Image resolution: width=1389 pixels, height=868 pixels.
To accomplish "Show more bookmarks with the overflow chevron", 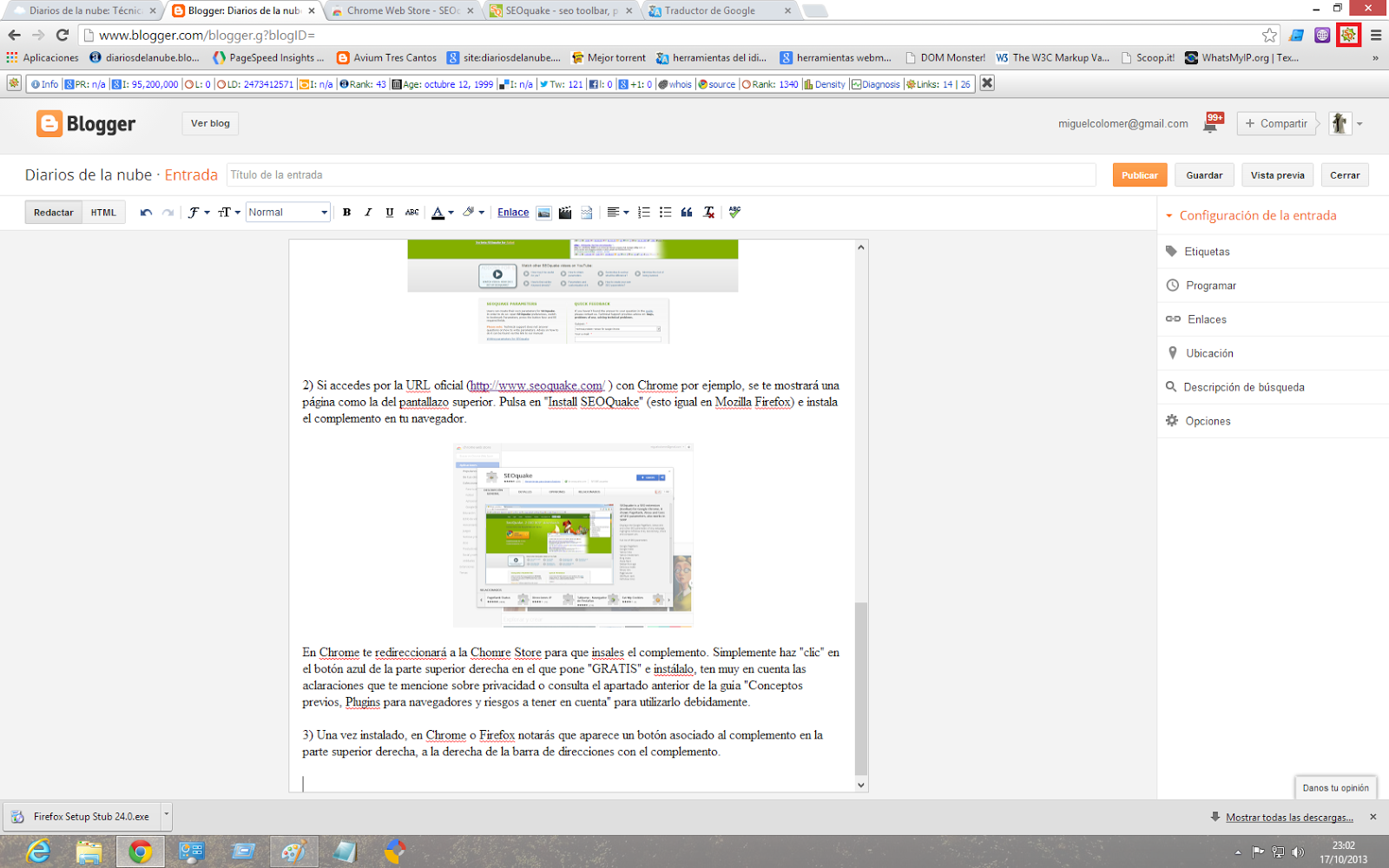I will [1375, 58].
